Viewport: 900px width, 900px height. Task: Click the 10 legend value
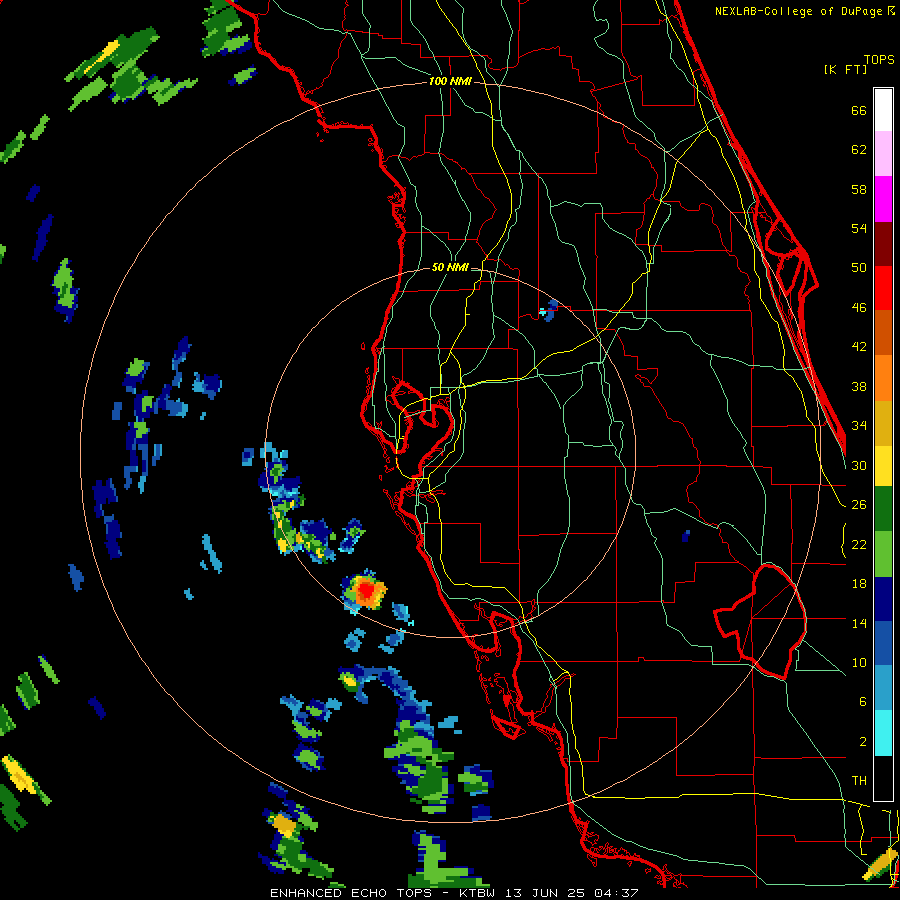pos(859,662)
